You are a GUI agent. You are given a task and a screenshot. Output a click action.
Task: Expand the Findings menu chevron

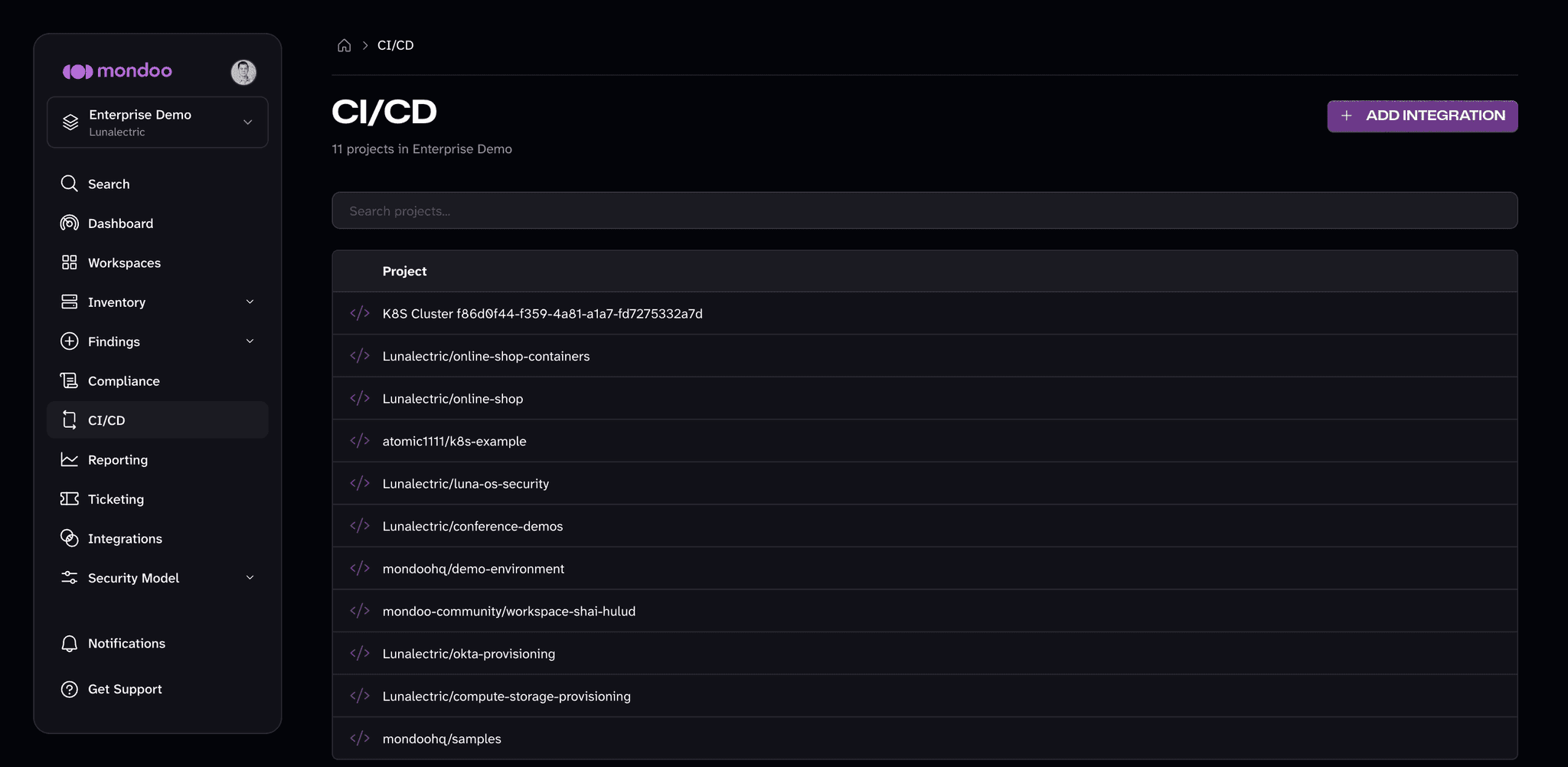(250, 341)
